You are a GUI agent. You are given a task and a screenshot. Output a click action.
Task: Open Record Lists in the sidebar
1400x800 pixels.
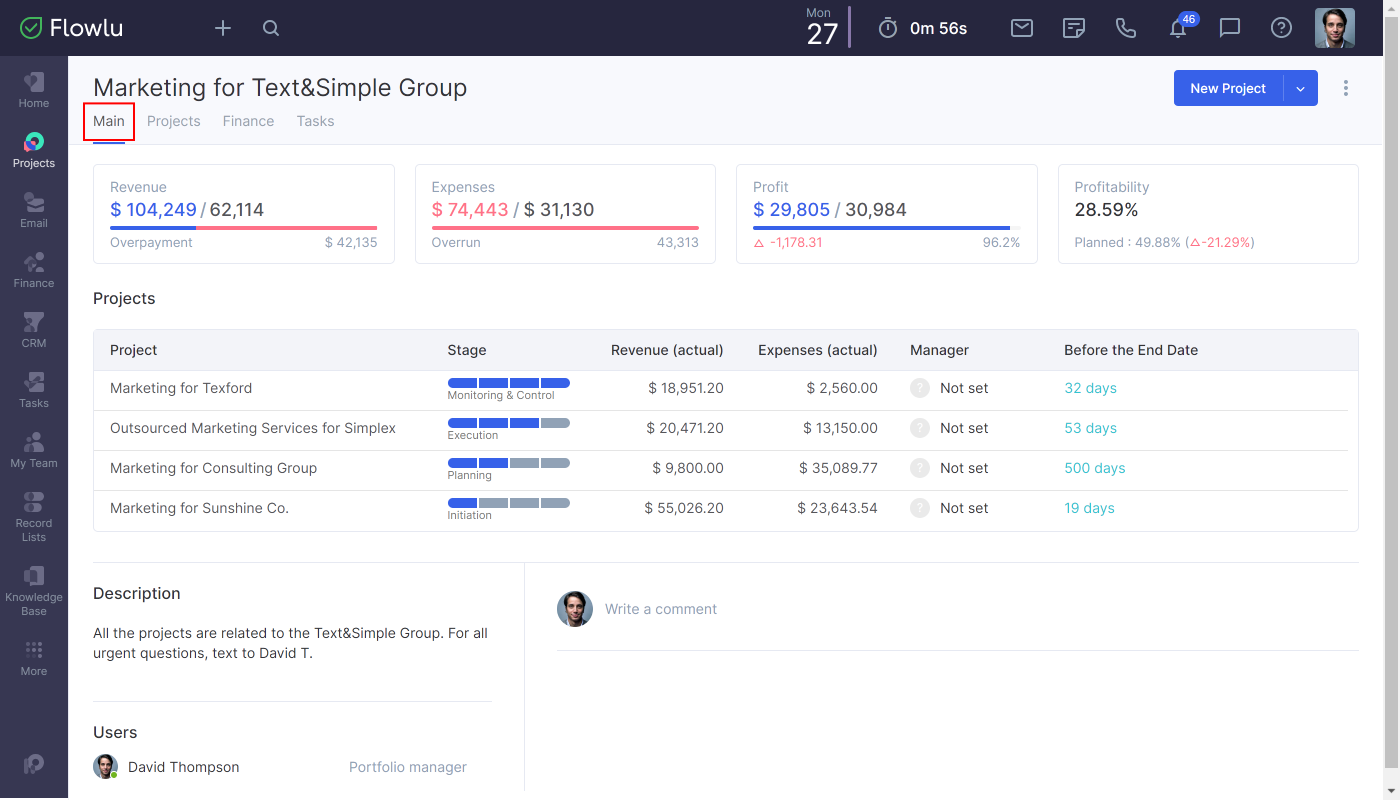tap(34, 516)
